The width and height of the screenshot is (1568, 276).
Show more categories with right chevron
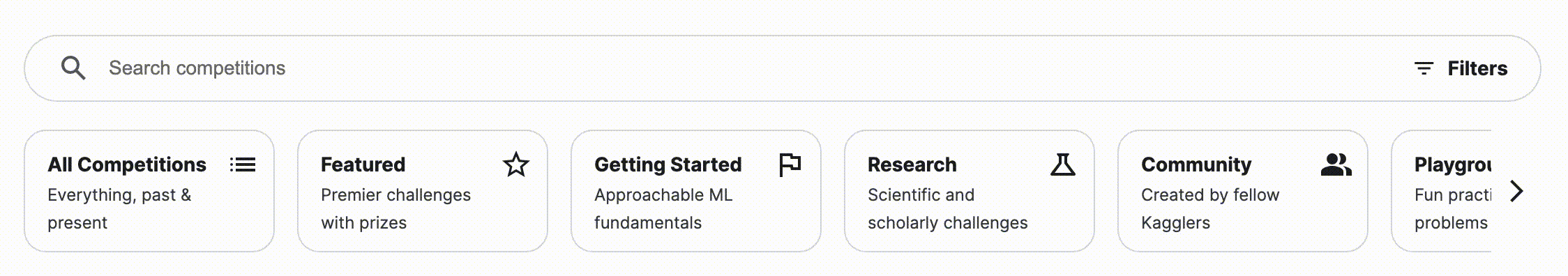click(x=1516, y=191)
